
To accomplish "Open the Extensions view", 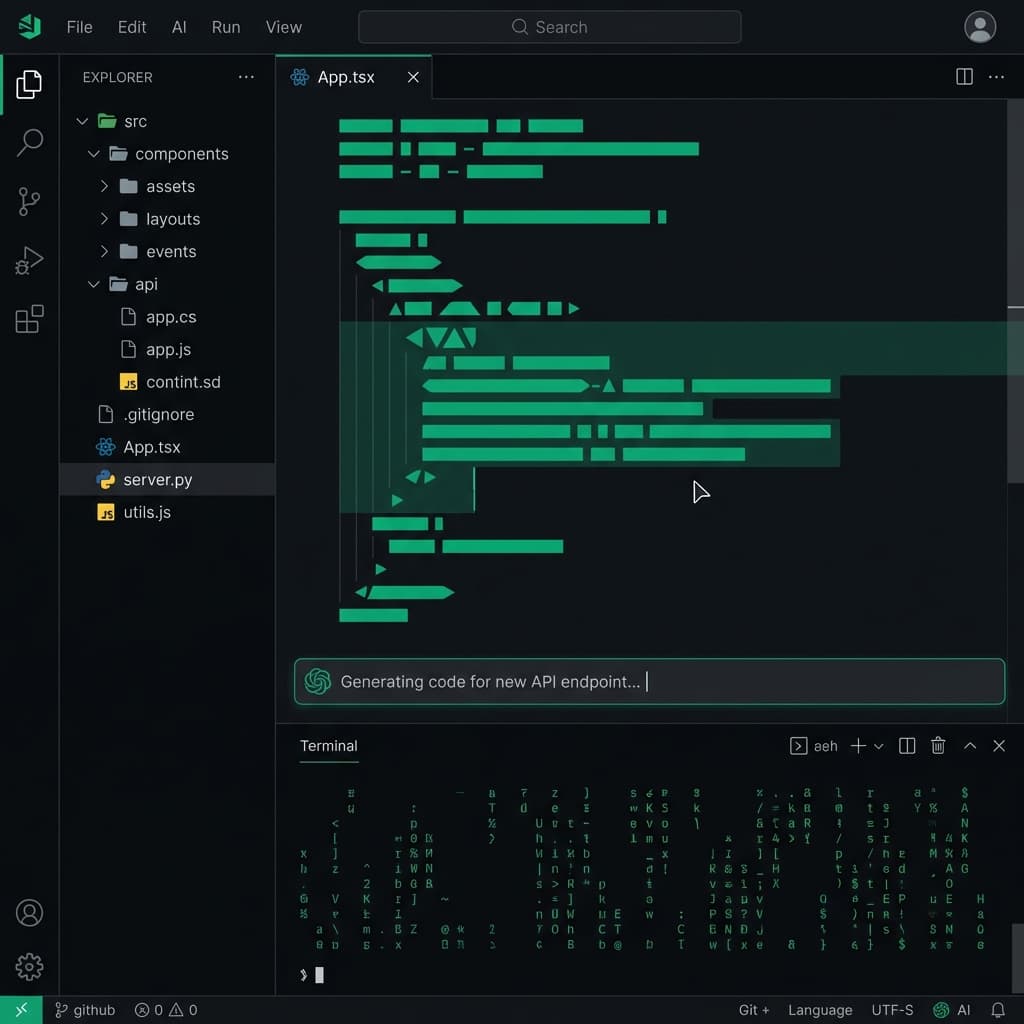I will tap(29, 318).
